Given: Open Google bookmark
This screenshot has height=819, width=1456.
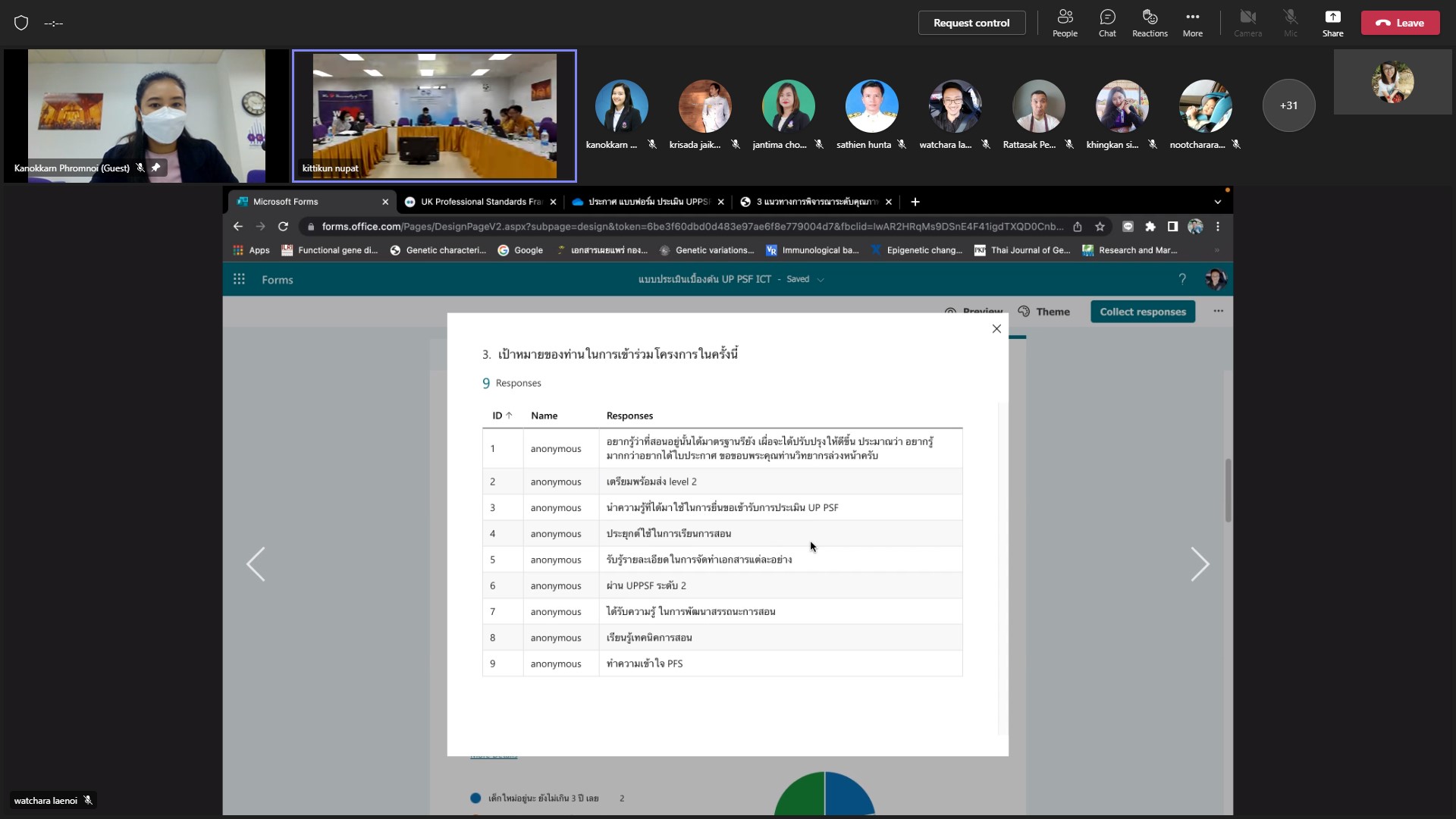Looking at the screenshot, I should (520, 250).
